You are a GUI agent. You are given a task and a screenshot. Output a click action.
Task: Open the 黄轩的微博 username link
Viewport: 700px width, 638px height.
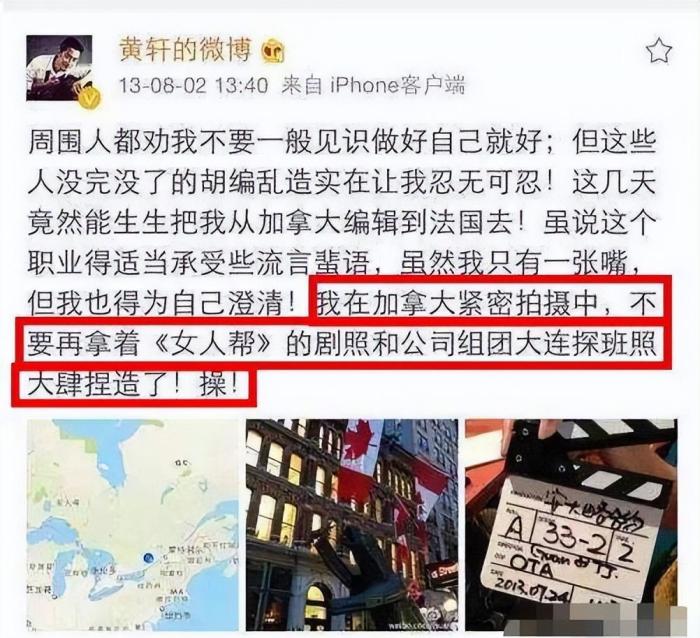(185, 49)
